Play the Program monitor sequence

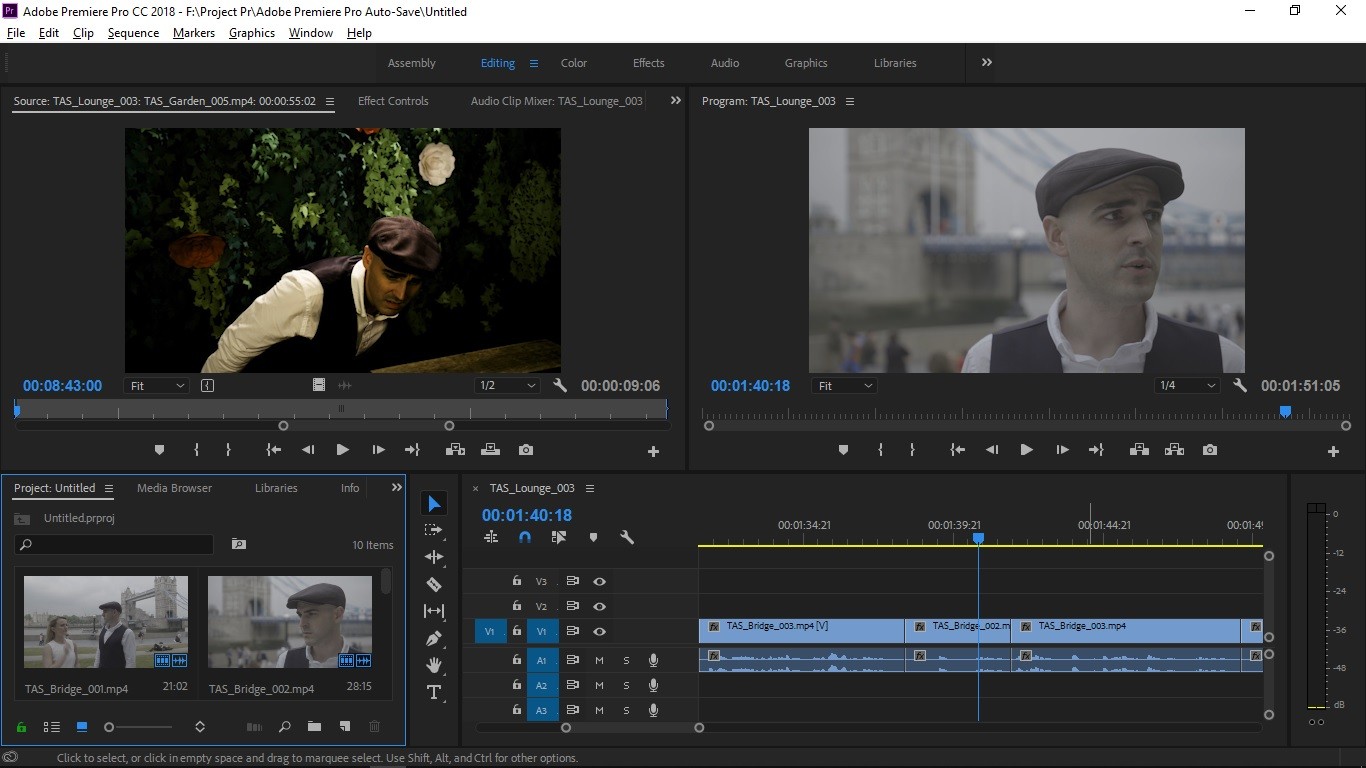[1026, 450]
